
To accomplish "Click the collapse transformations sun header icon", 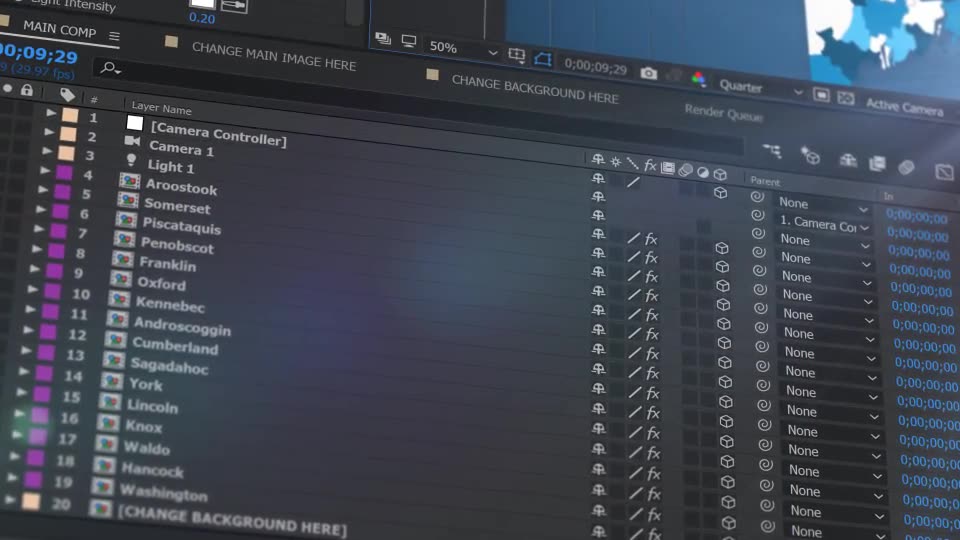I will 615,162.
